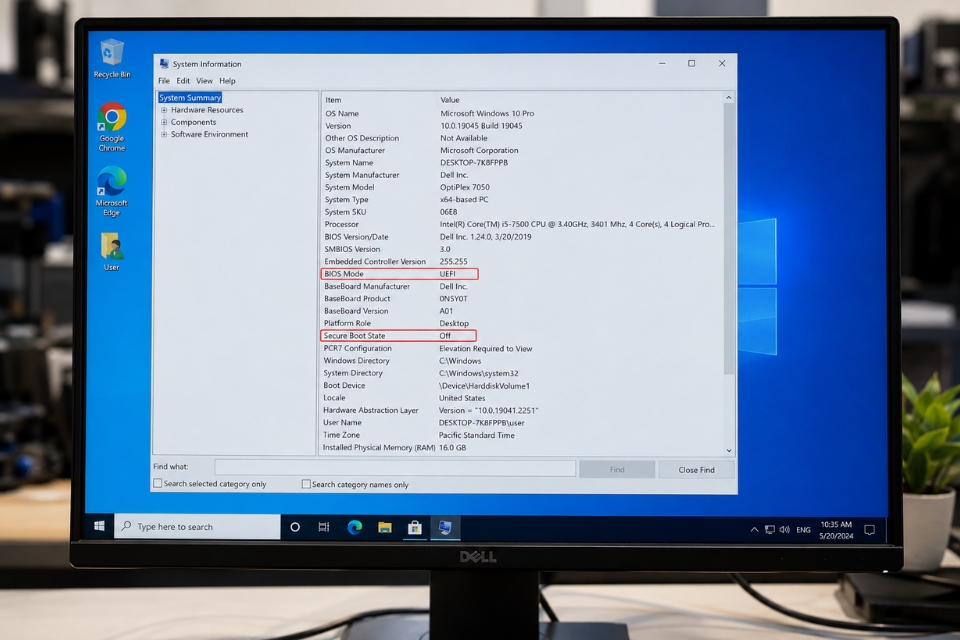Select the Platform Role row
960x640 pixels.
[521, 323]
